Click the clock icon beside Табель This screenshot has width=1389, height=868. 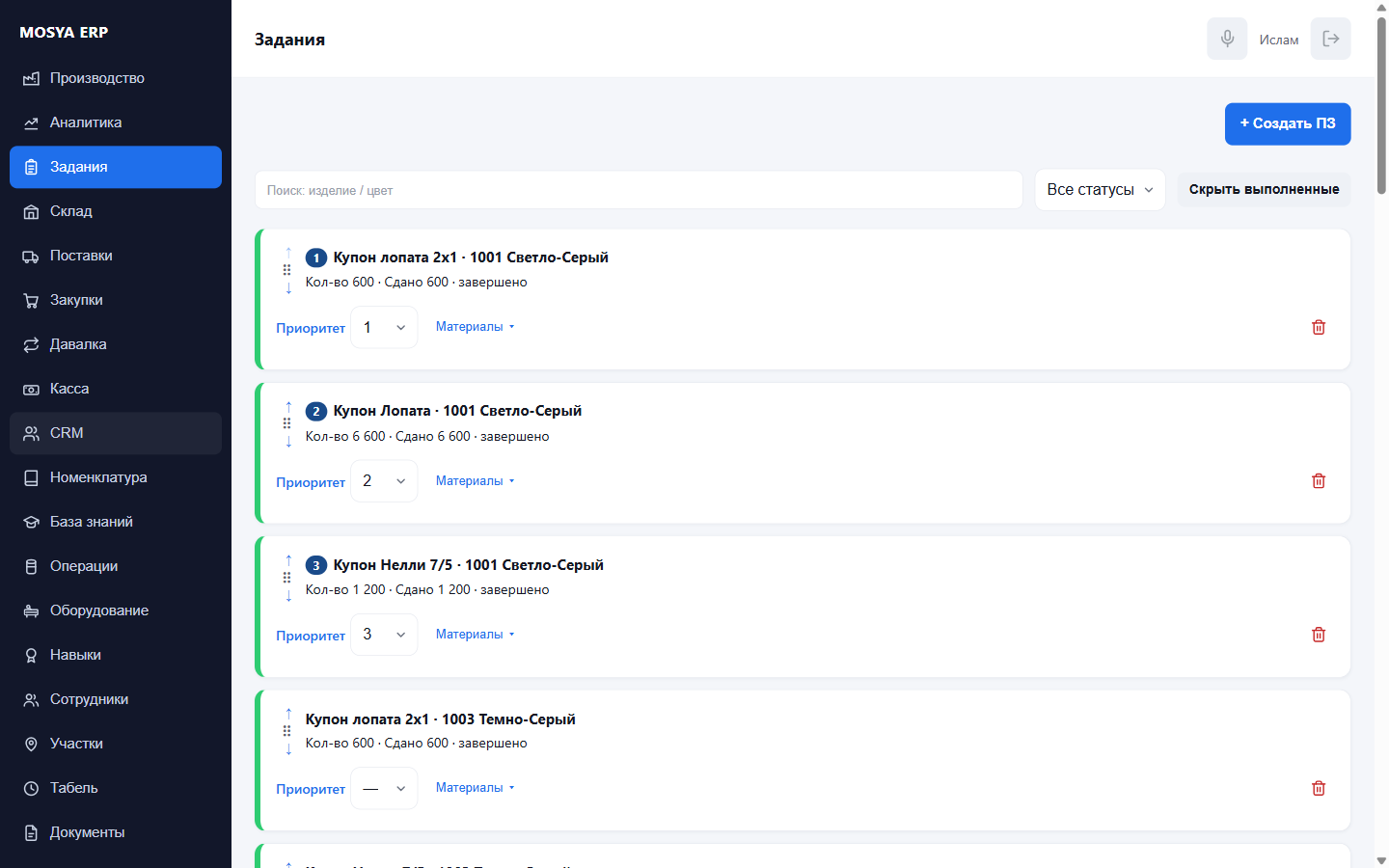tap(31, 788)
